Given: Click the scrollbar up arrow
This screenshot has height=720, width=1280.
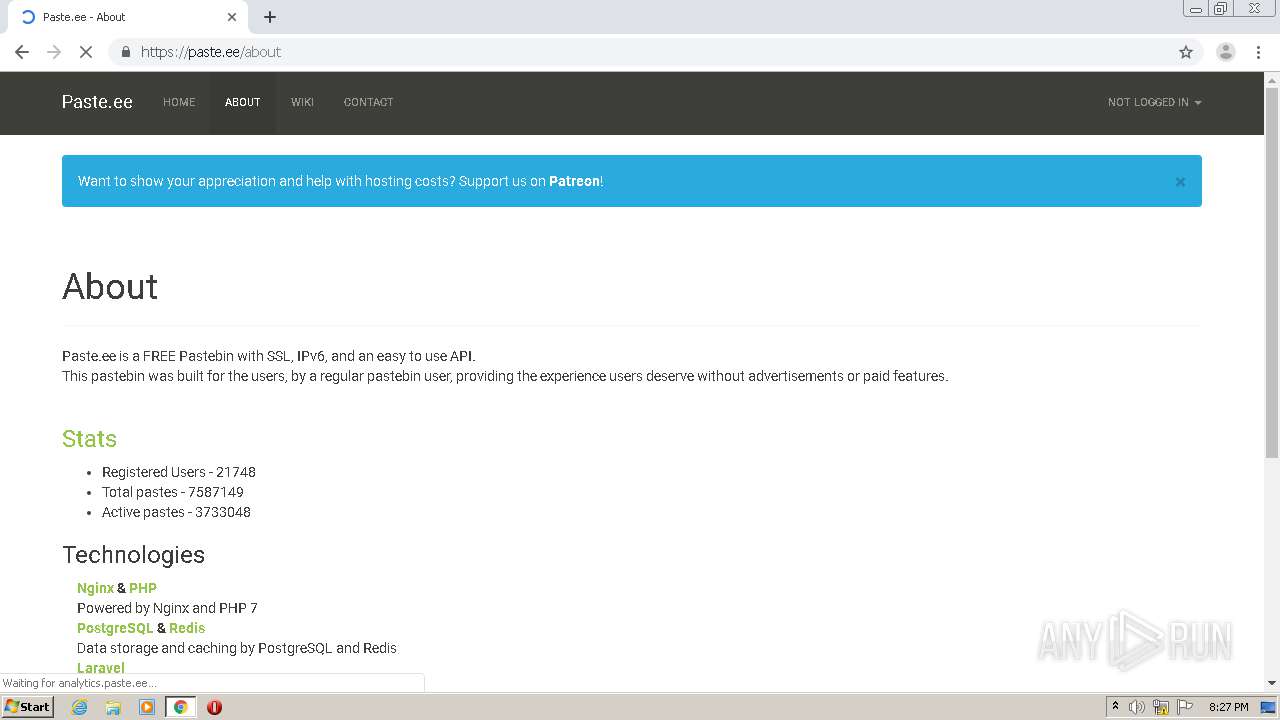Looking at the screenshot, I should [x=1272, y=79].
